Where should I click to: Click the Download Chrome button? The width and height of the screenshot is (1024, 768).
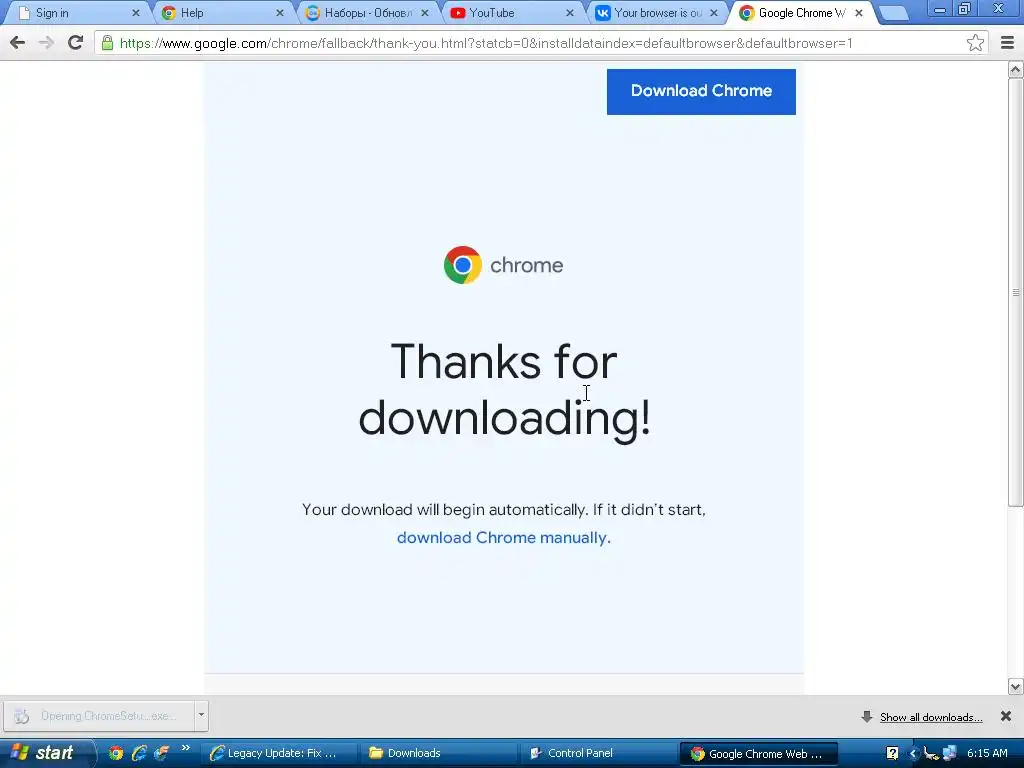pyautogui.click(x=701, y=91)
